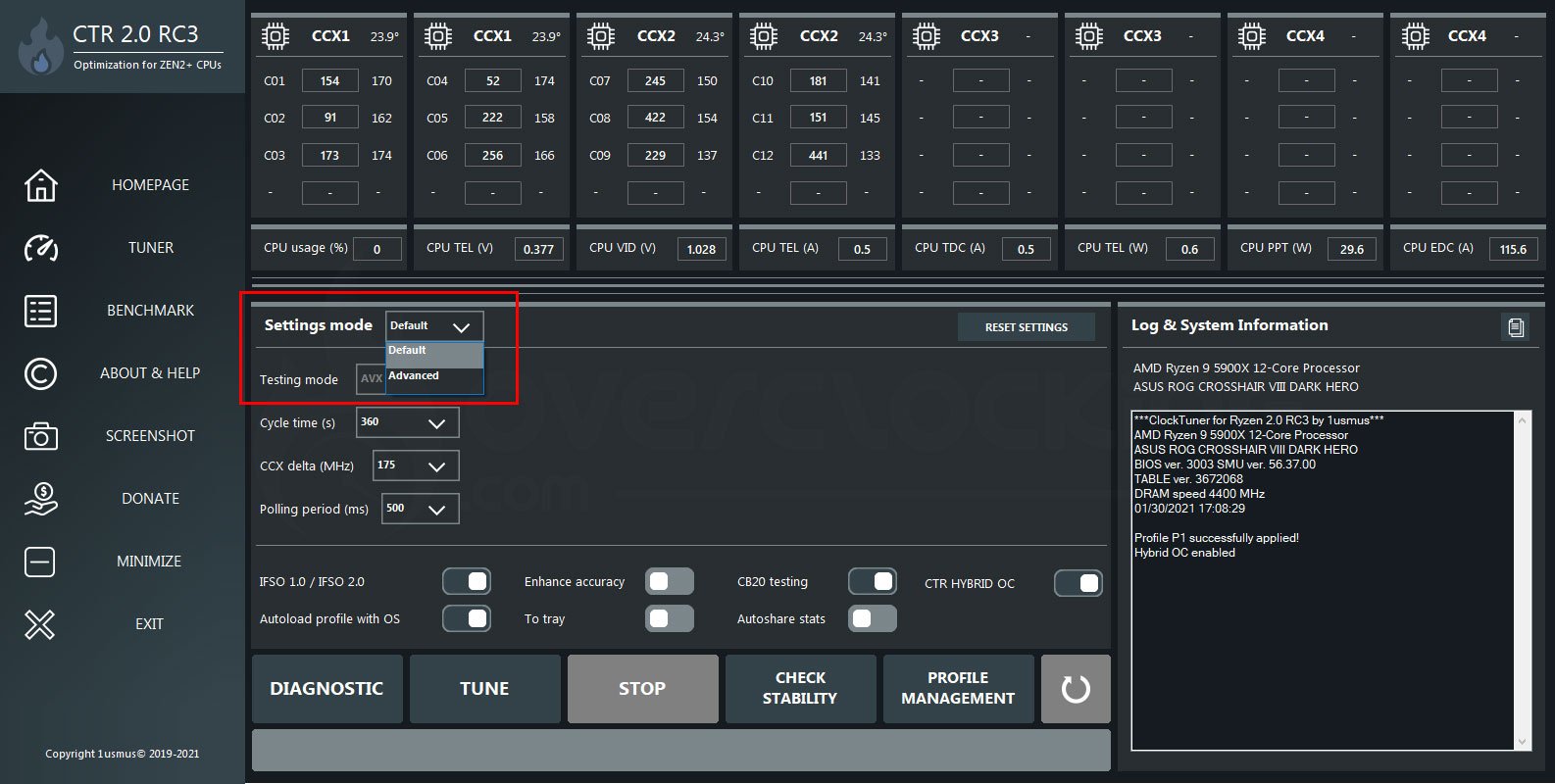Click the CTR flame logo

40,46
